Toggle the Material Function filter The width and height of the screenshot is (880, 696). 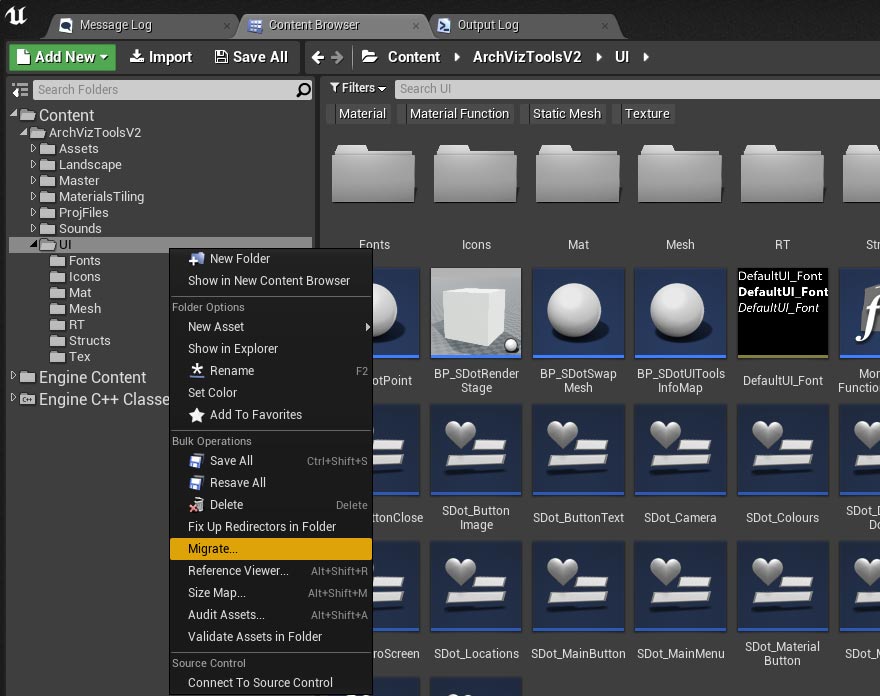pos(455,114)
